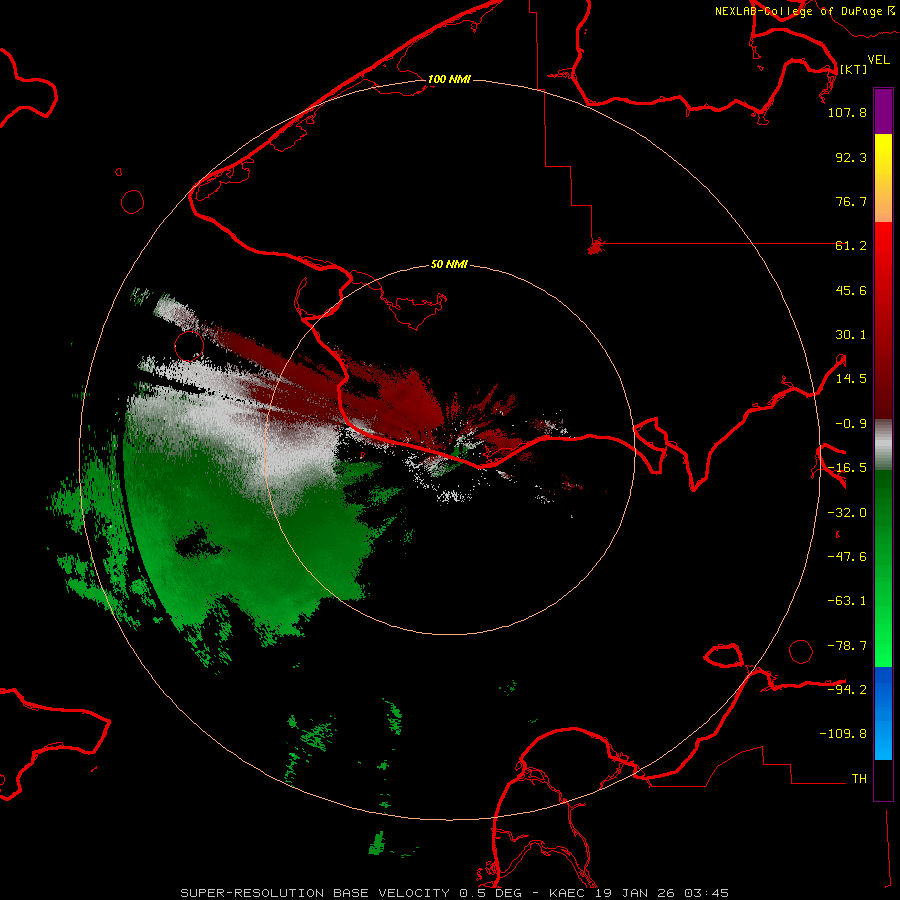Viewport: 900px width, 900px height.
Task: Click the 50 NMI range ring label
Action: click(449, 264)
